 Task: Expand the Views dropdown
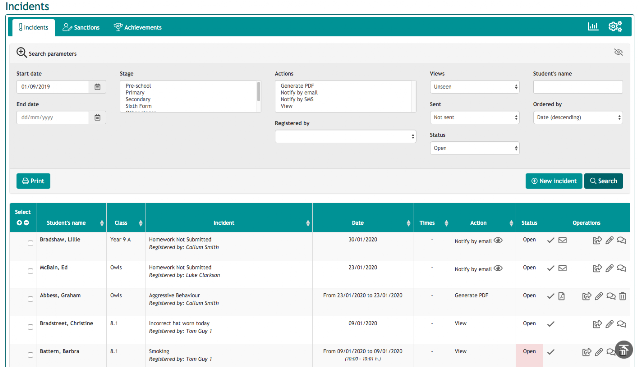(475, 87)
